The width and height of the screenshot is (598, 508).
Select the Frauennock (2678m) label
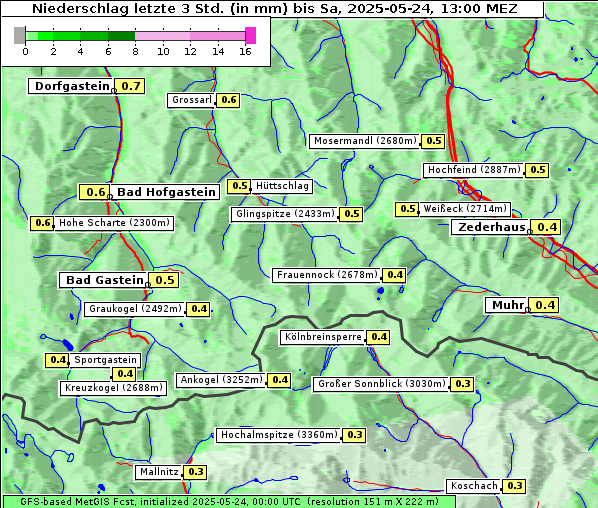(327, 275)
